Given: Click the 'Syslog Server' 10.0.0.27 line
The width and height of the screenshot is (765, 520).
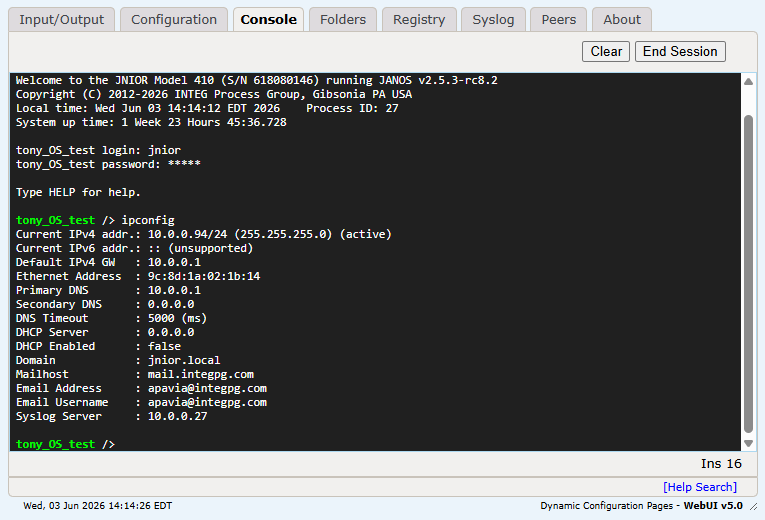Looking at the screenshot, I should pos(111,416).
